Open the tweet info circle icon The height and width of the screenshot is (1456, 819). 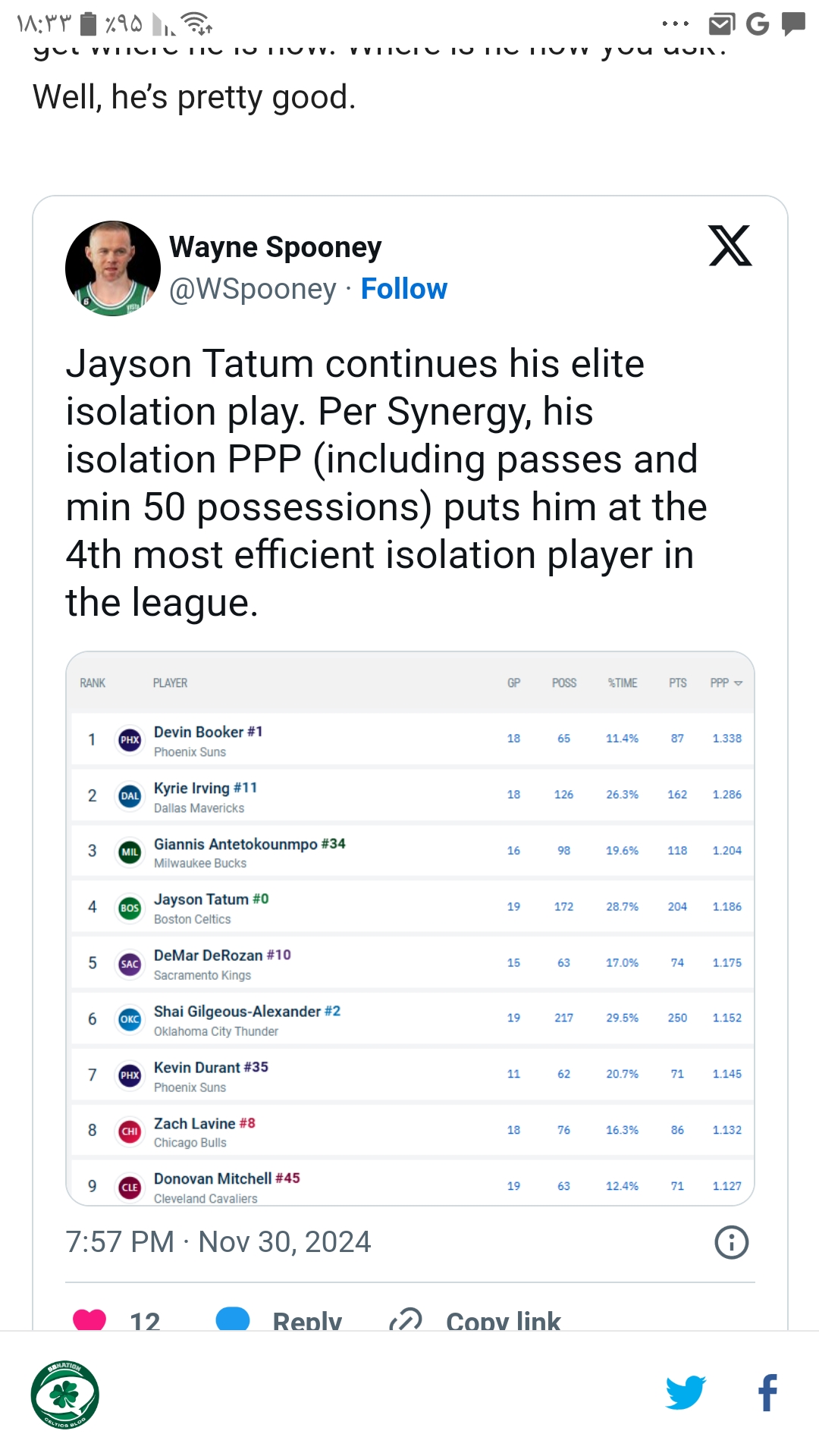point(731,1242)
